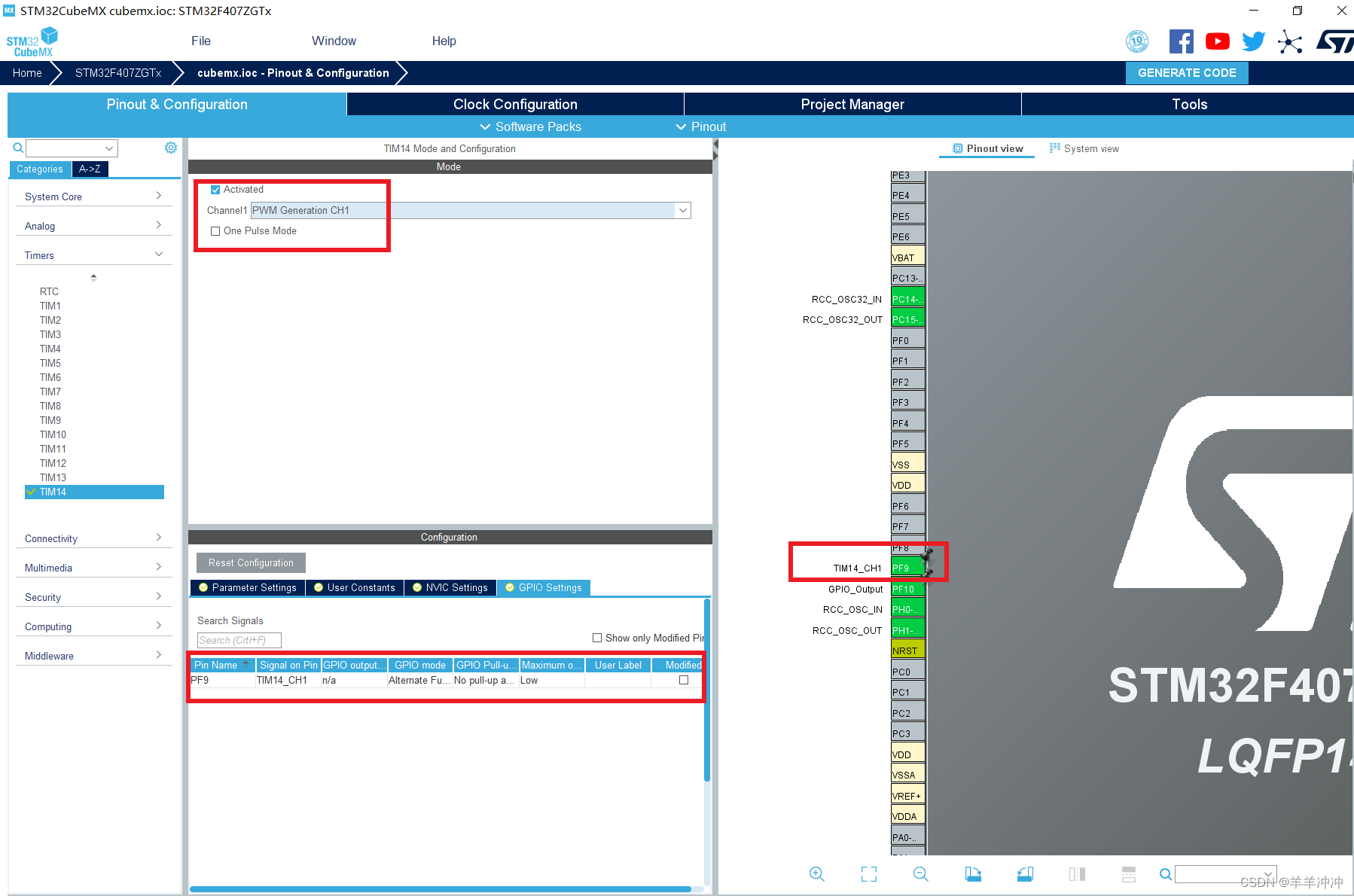Viewport: 1354px width, 896px height.
Task: Open Parameter Settings tab
Action: (248, 587)
